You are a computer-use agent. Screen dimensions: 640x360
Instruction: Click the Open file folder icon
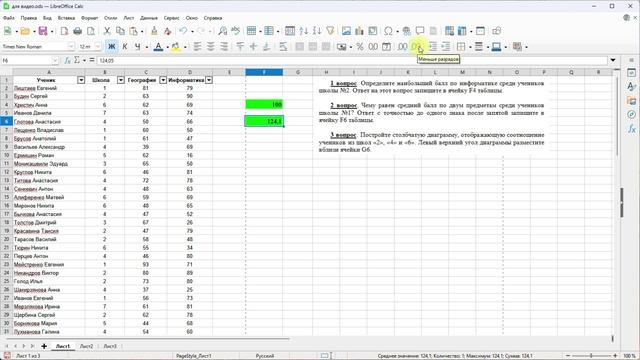click(25, 31)
